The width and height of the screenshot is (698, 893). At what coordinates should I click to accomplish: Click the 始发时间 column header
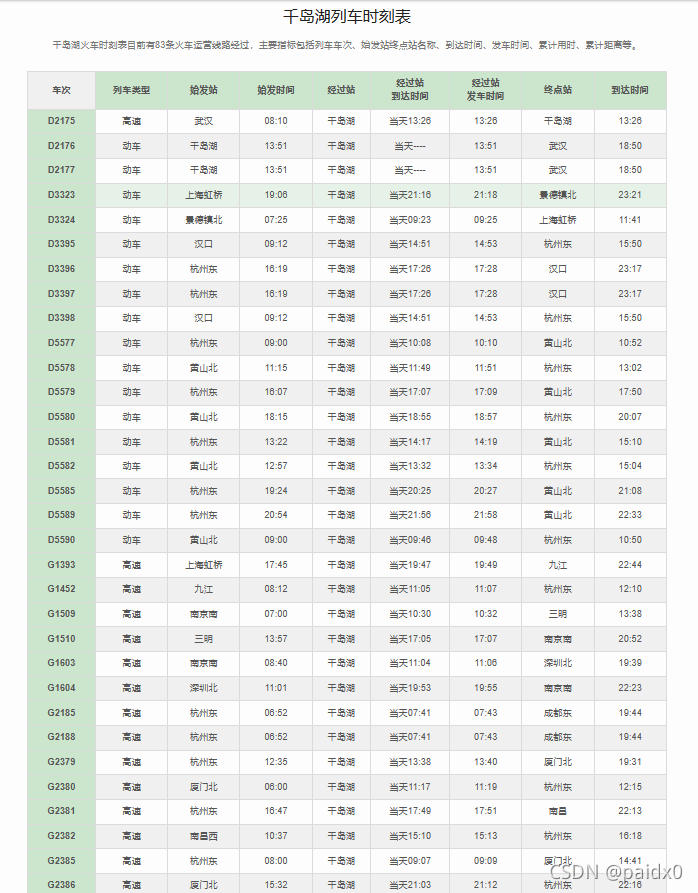pyautogui.click(x=276, y=90)
